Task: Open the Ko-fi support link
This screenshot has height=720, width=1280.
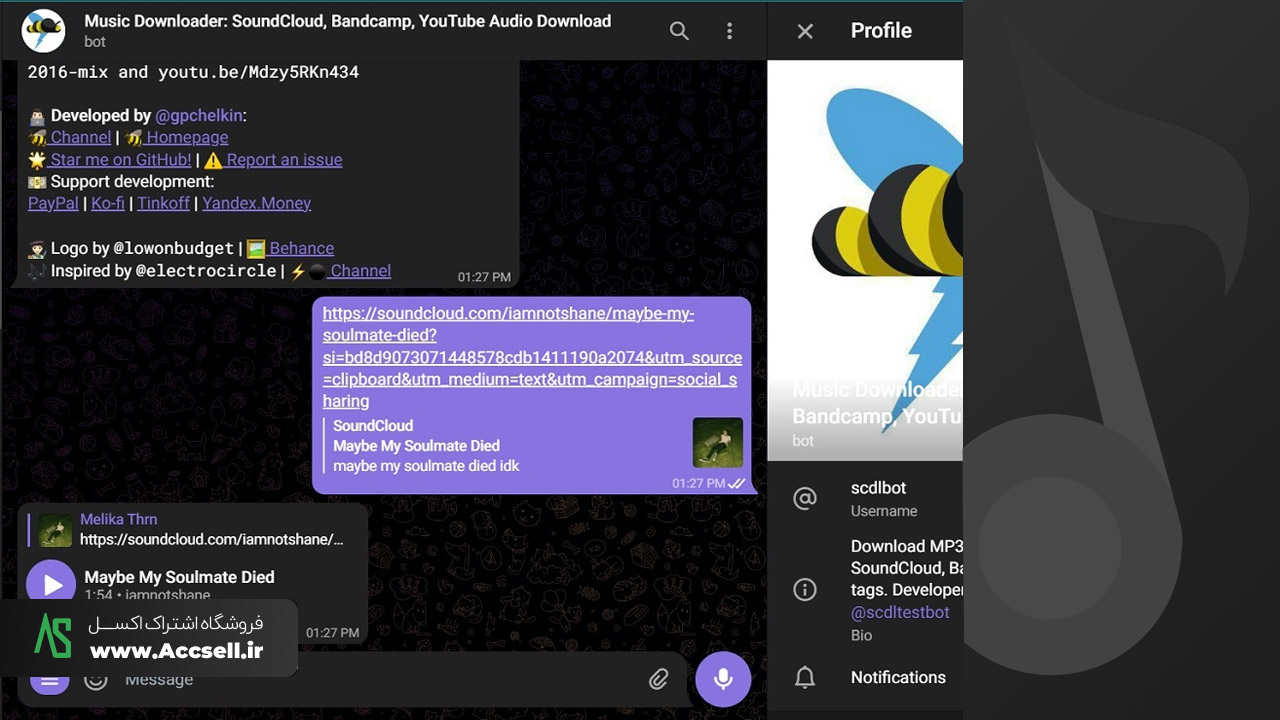Action: pos(108,203)
